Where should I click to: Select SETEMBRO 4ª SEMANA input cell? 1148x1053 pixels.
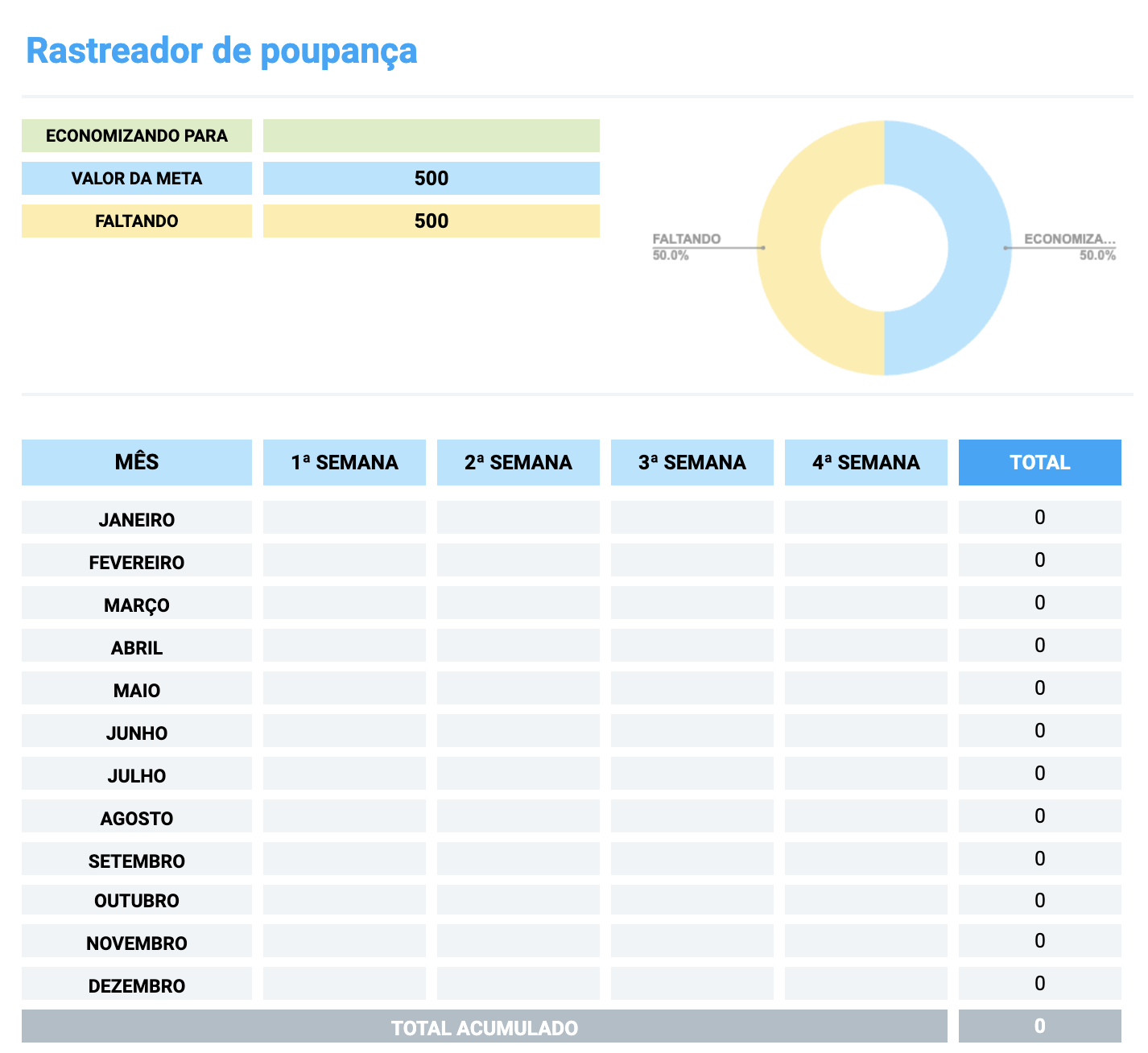tap(866, 859)
